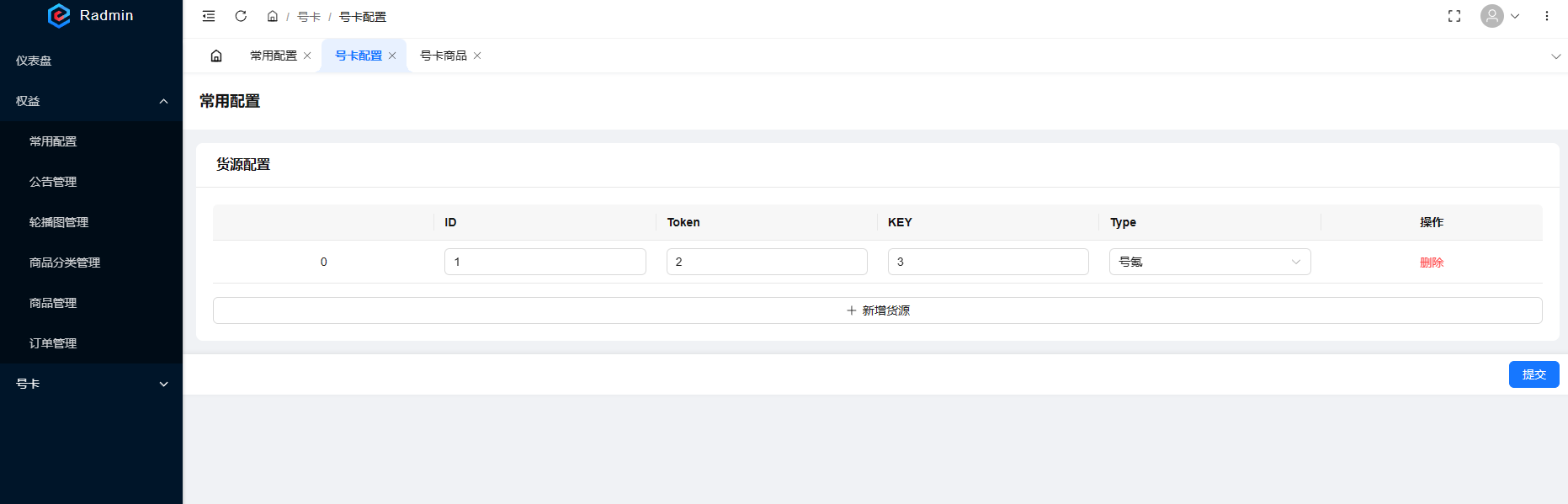Click the sidebar collapse menu icon
Image resolution: width=1568 pixels, height=504 pixels.
(209, 16)
